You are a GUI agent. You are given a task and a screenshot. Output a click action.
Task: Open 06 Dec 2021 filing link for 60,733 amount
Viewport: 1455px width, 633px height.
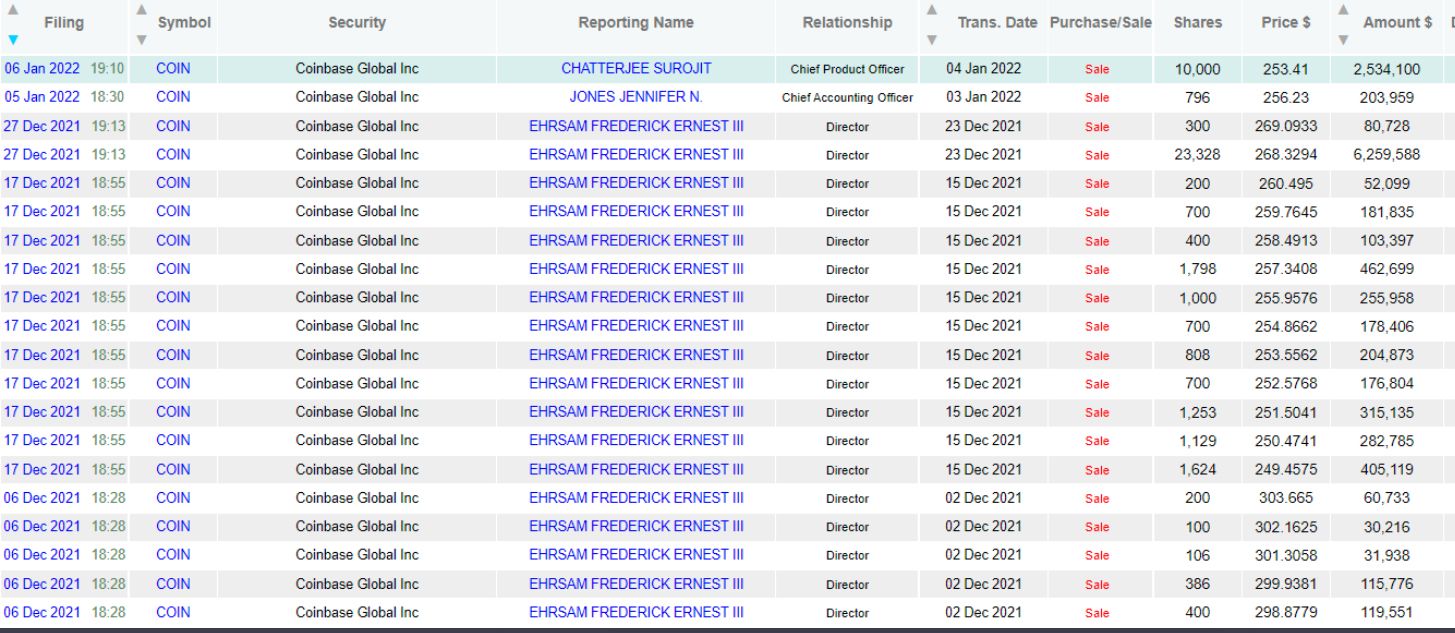[42, 498]
